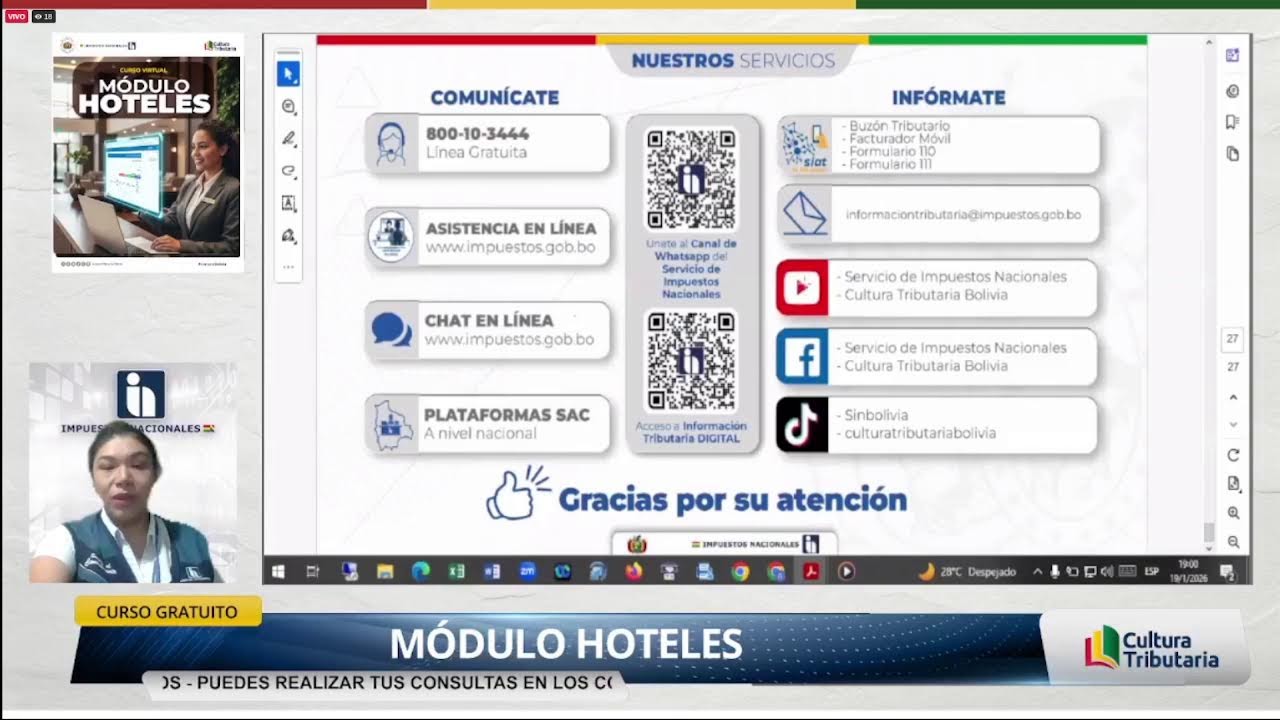Click the Nuestros Servicios heading

733,61
